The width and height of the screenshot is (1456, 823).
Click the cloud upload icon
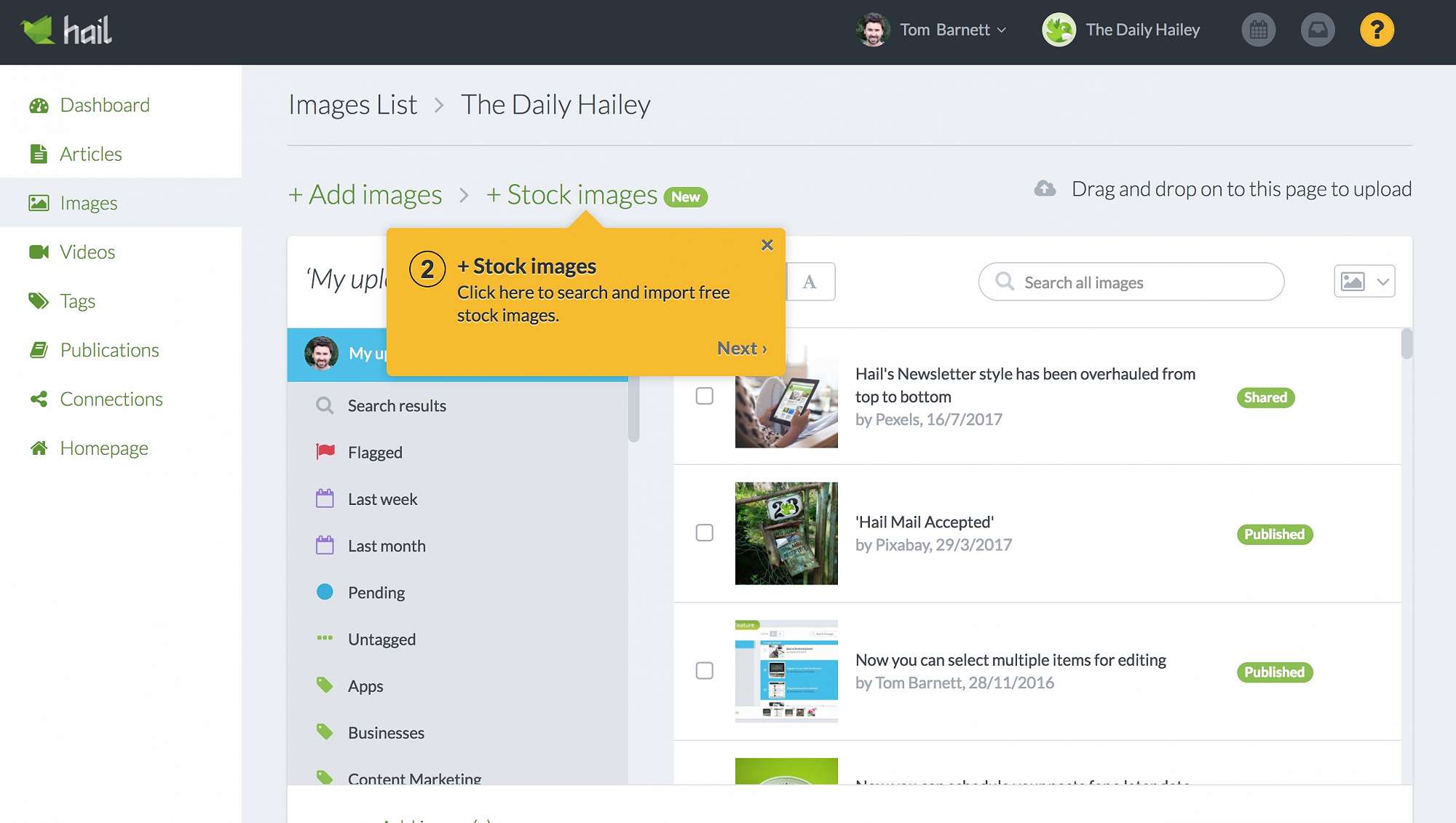click(x=1045, y=189)
